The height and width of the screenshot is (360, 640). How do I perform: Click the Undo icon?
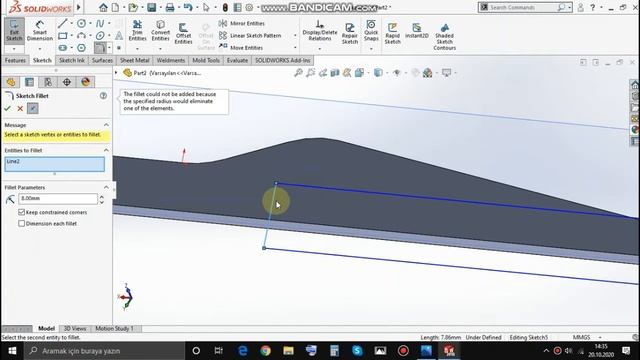[x=188, y=7]
